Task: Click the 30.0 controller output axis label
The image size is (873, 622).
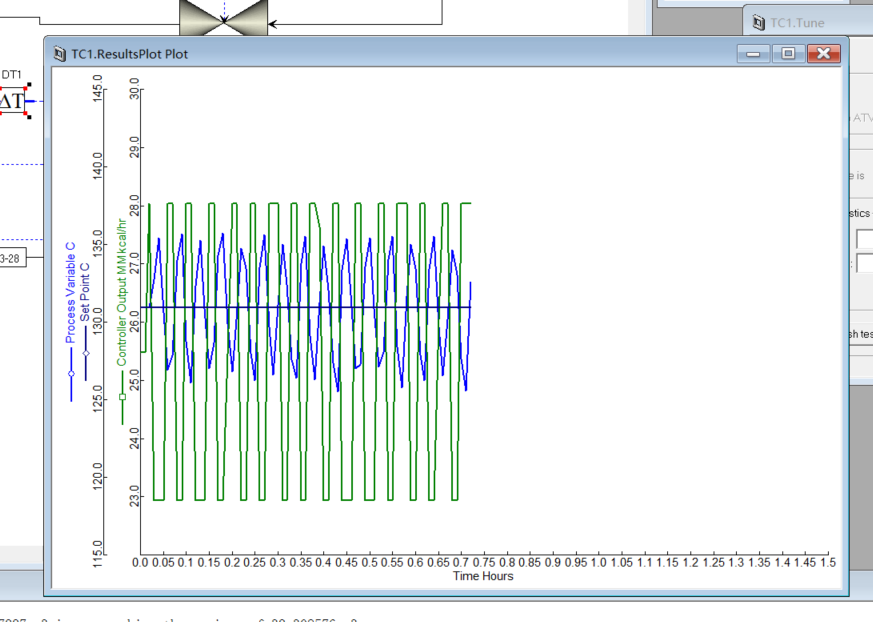Action: pos(135,89)
